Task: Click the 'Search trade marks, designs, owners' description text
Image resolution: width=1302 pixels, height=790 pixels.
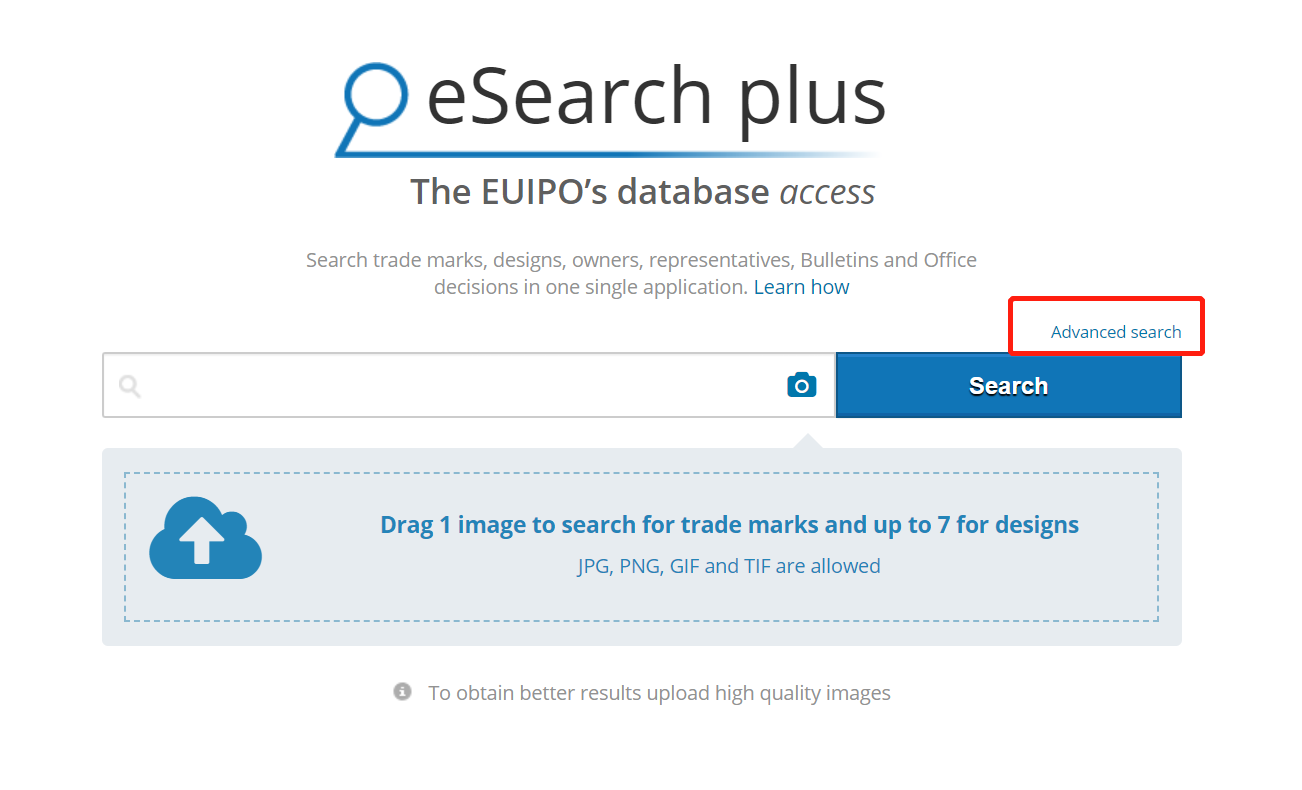Action: click(x=641, y=260)
